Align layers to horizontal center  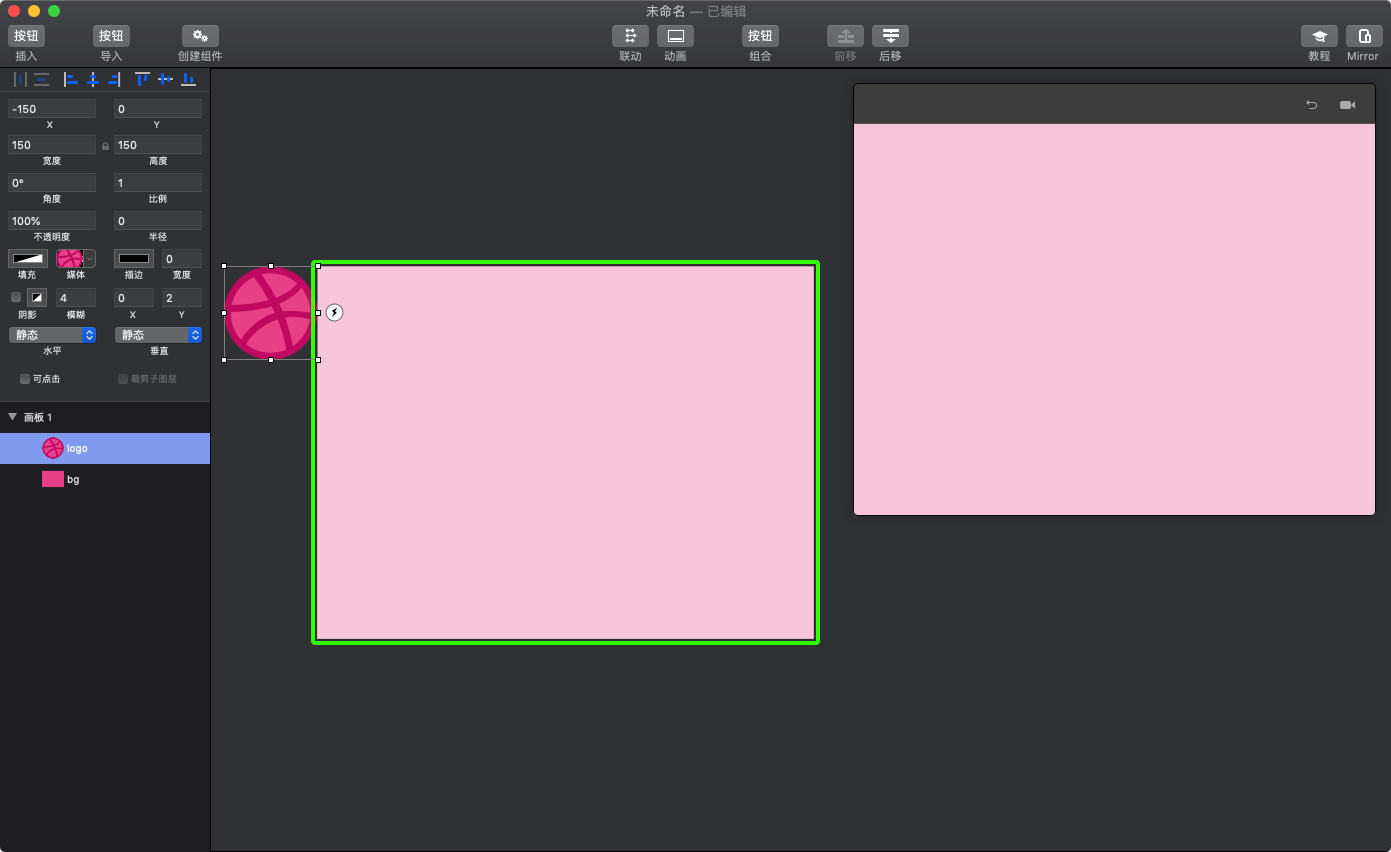(92, 79)
